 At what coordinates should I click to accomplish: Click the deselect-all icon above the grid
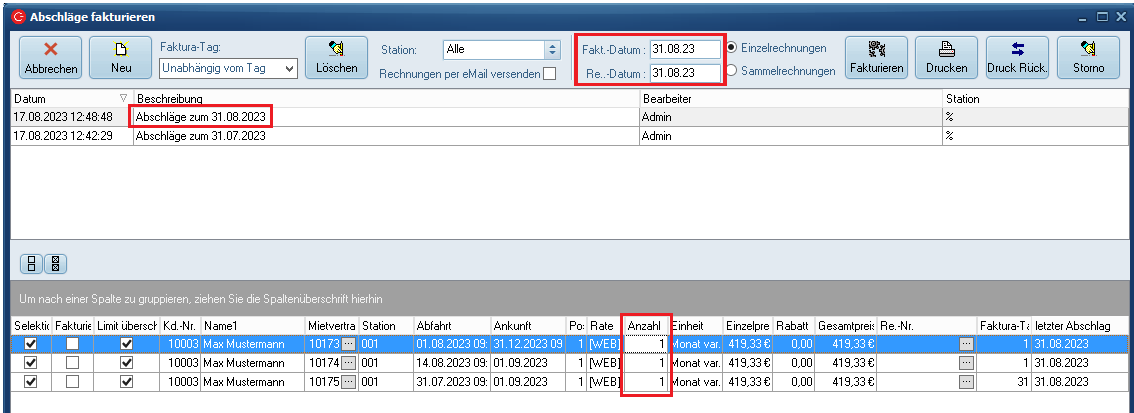pos(56,265)
